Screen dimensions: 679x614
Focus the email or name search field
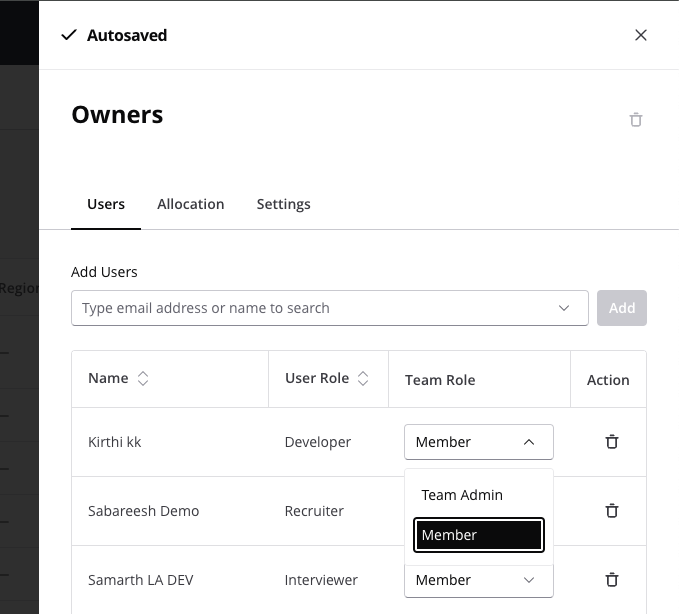[310, 308]
